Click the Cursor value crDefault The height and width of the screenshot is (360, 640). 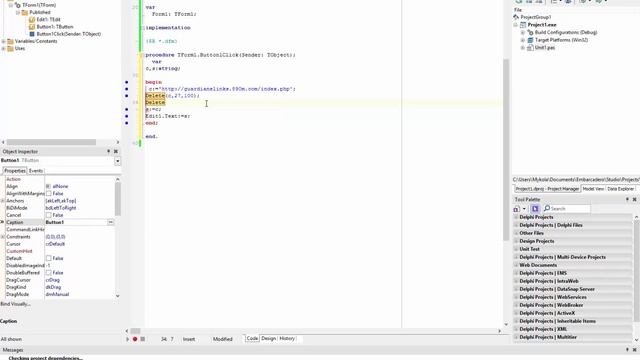coord(55,244)
